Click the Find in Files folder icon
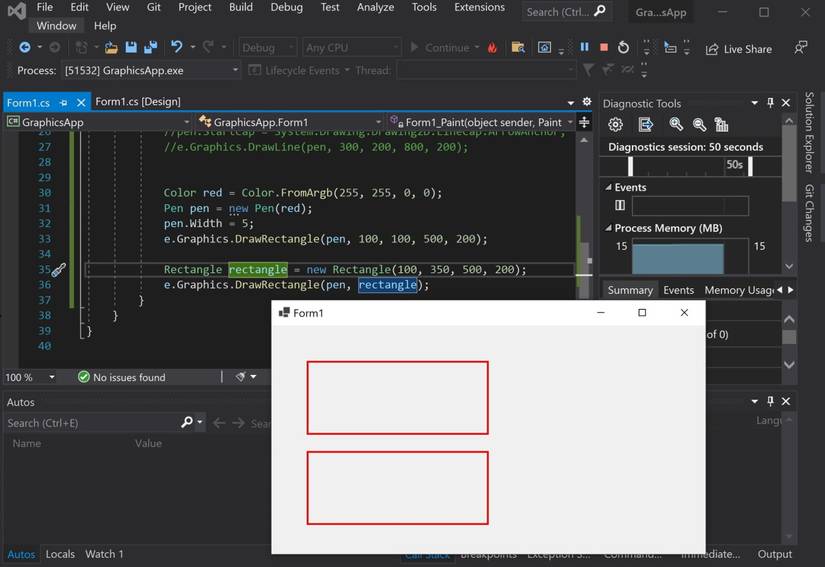The width and height of the screenshot is (825, 567). (518, 48)
